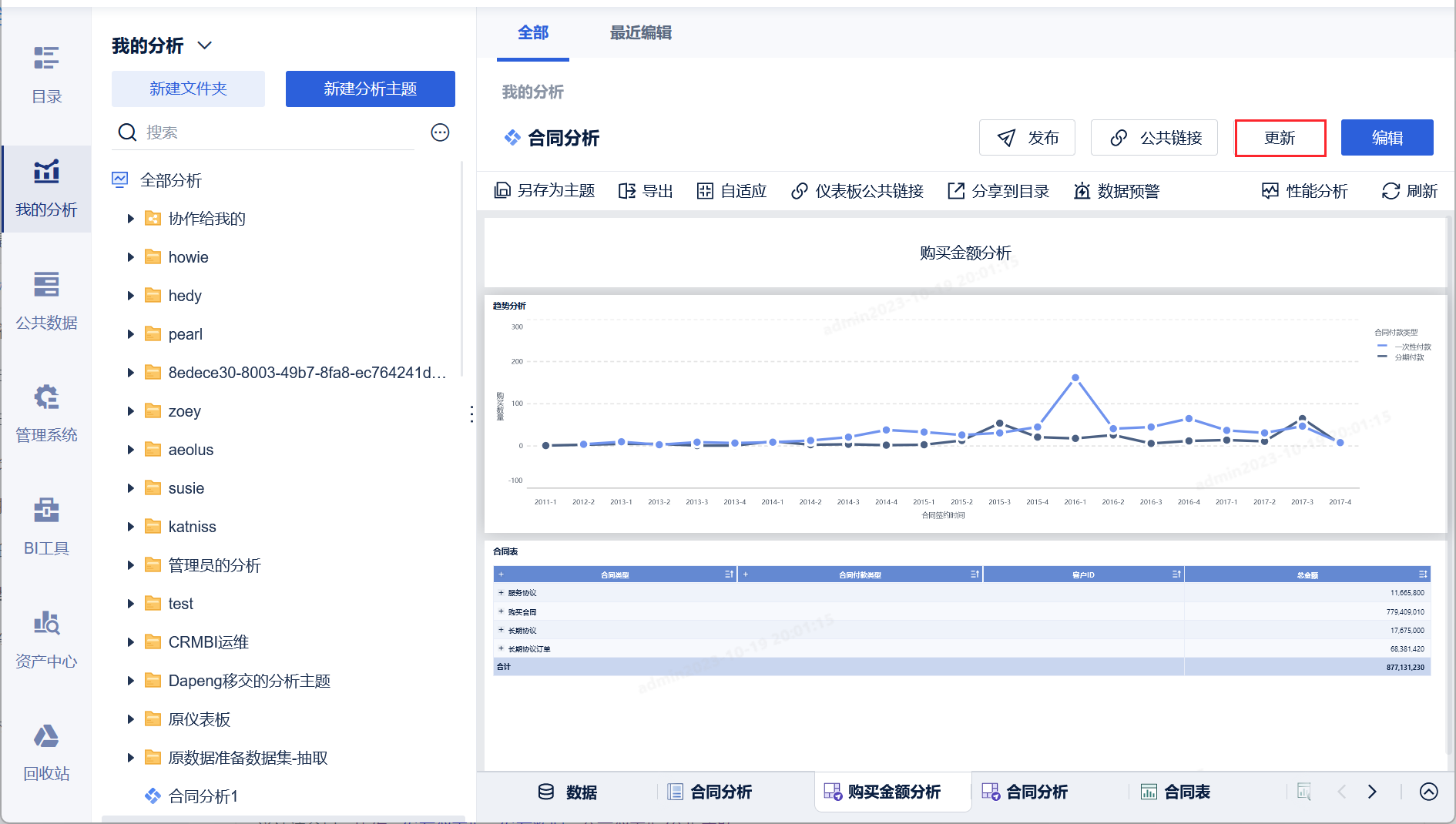Switch to the 最近编辑 tab
Image resolution: width=1456 pixels, height=824 pixels.
641,32
